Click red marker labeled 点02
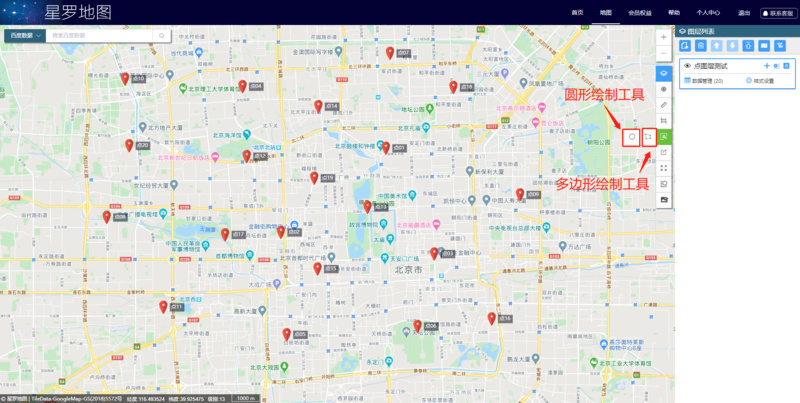Image resolution: width=800 pixels, height=403 pixels. (x=281, y=232)
